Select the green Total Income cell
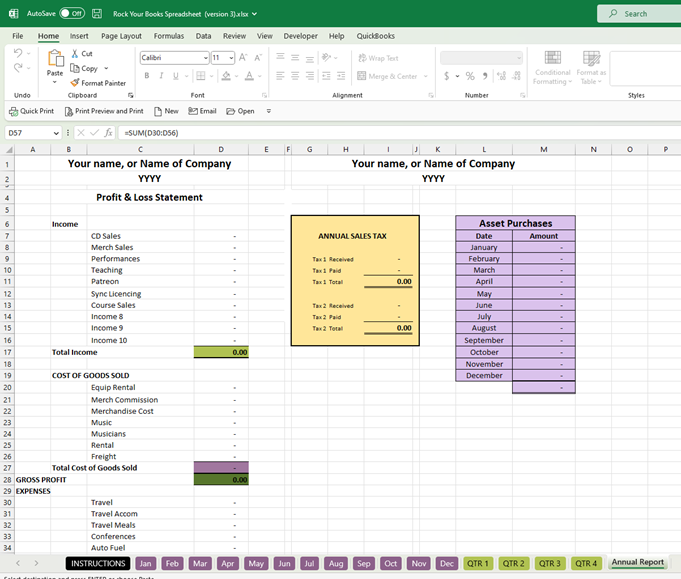 coord(221,352)
